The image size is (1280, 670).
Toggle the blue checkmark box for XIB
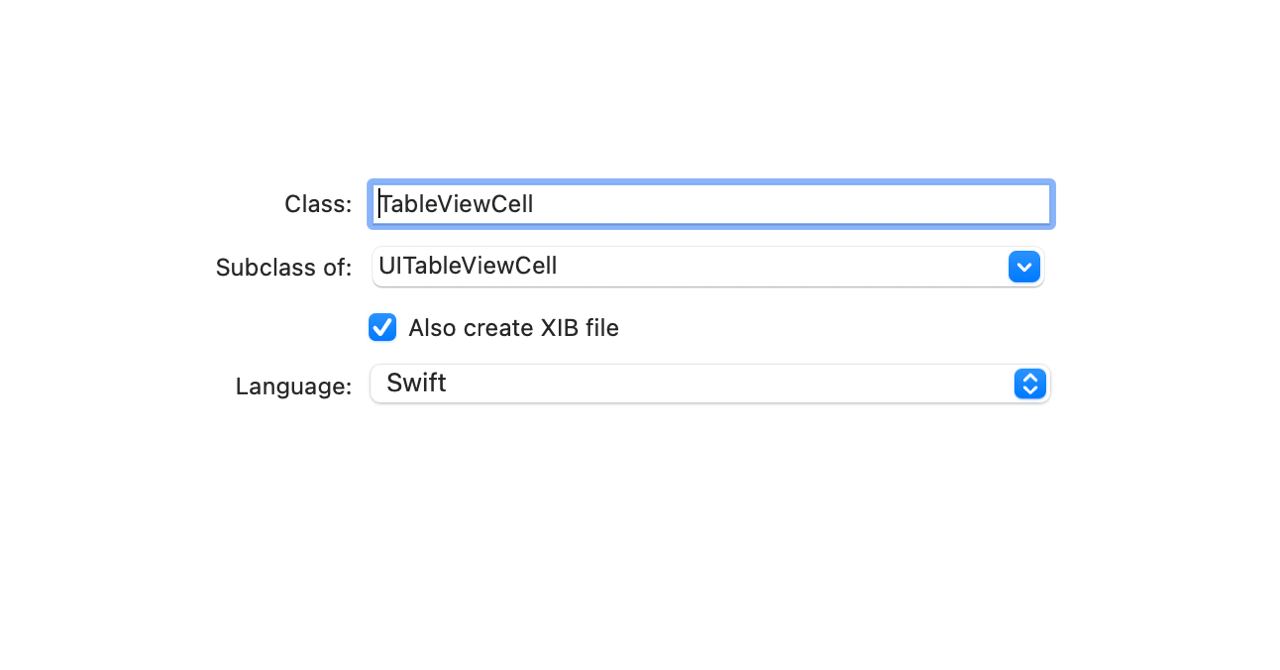pyautogui.click(x=382, y=327)
